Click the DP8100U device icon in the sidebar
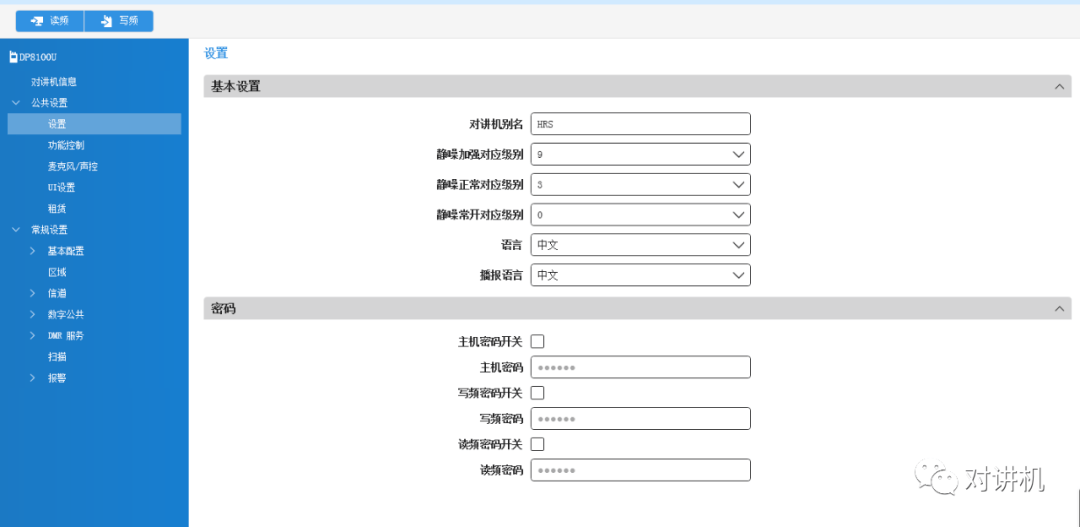 pos(13,57)
